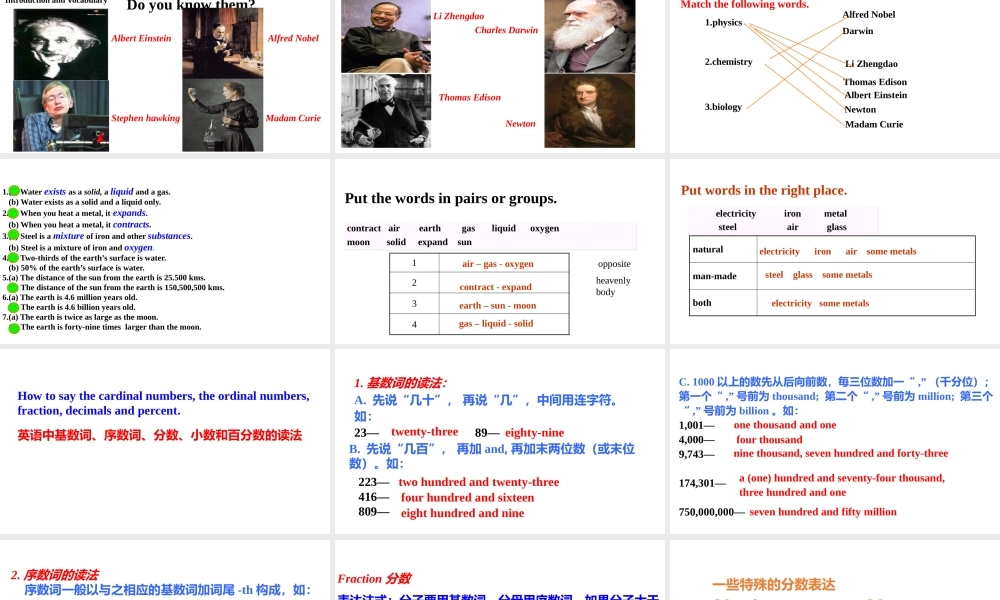This screenshot has height=600, width=1000.
Task: Click '2.chemistry' in the matching slide
Action: coord(728,62)
